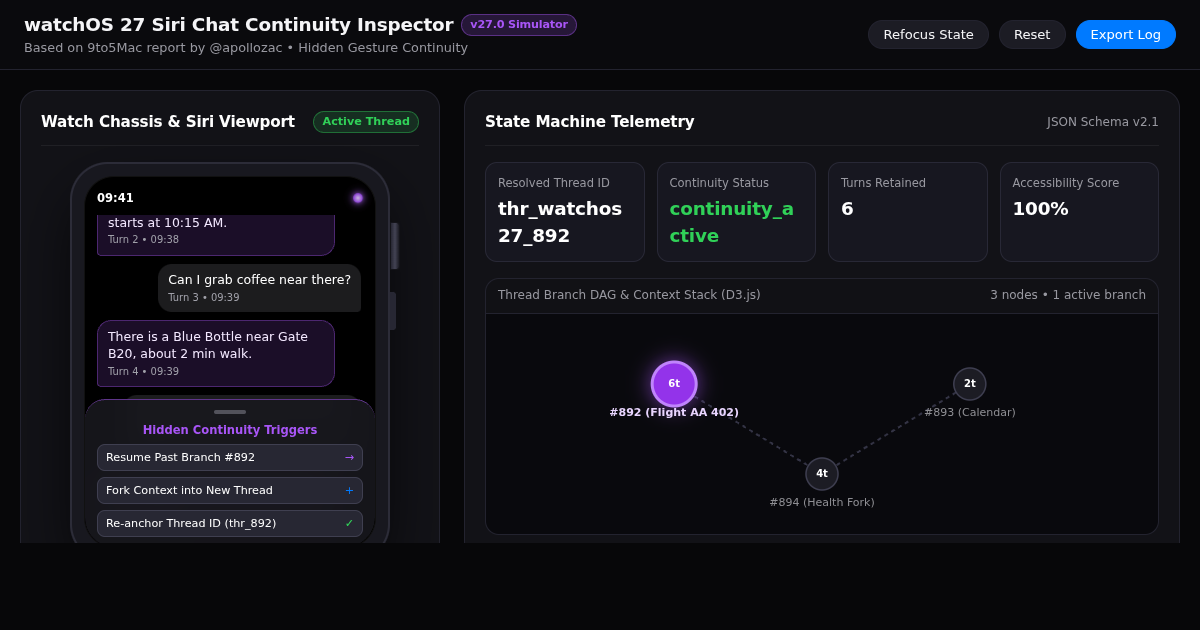
Task: Select the #892 Flight AA 402 graph node
Action: coord(674,384)
